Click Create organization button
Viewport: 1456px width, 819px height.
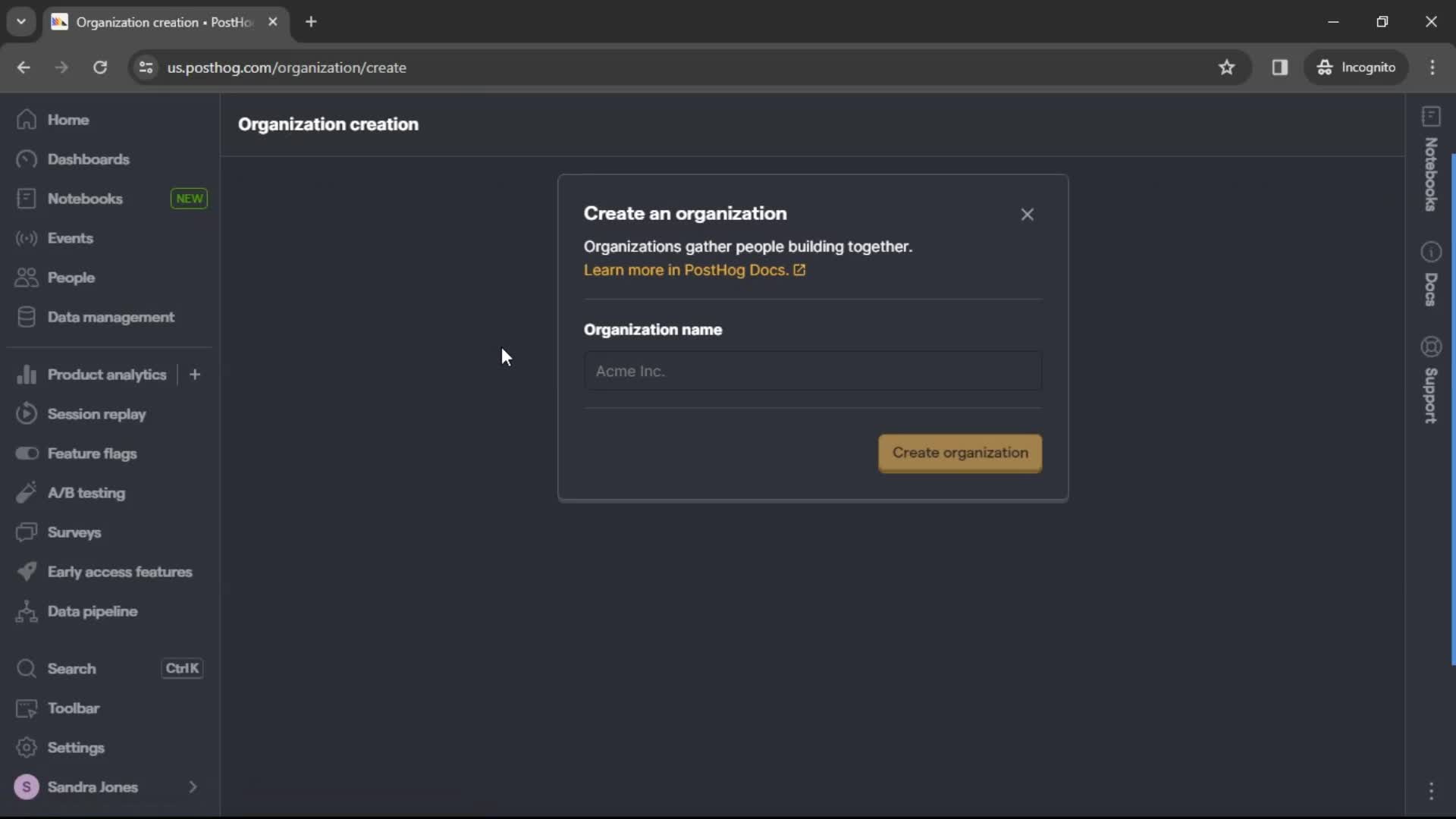click(x=959, y=452)
